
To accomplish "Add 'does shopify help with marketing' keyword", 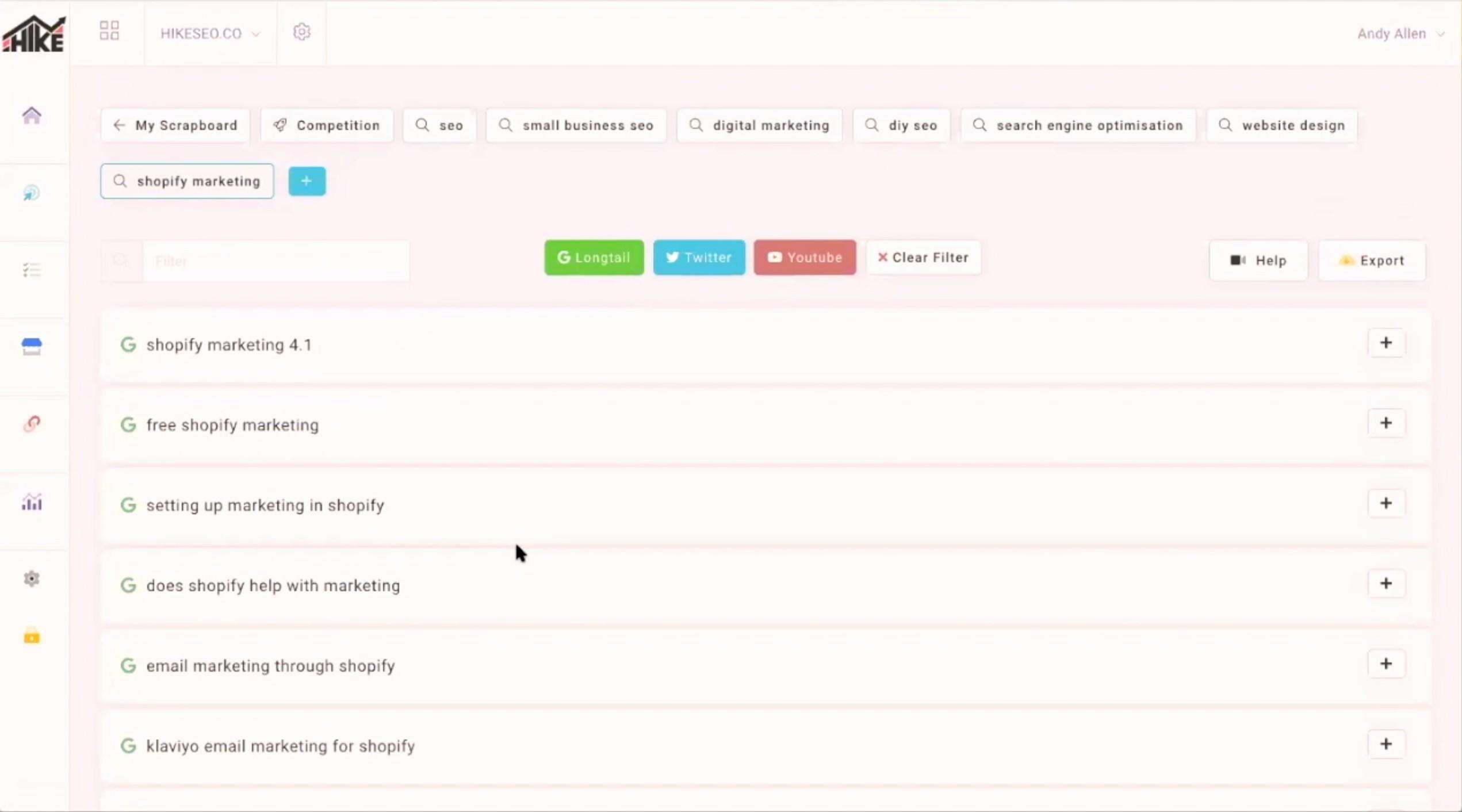I will click(x=1386, y=584).
